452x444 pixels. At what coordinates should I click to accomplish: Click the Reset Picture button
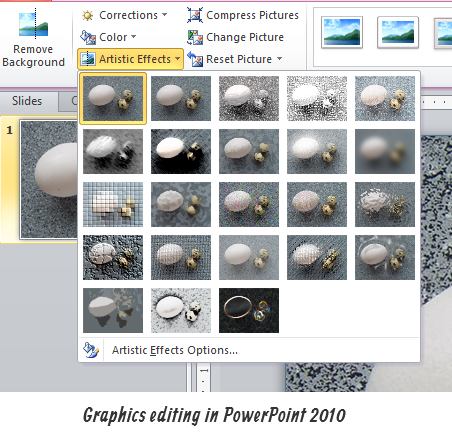(230, 59)
